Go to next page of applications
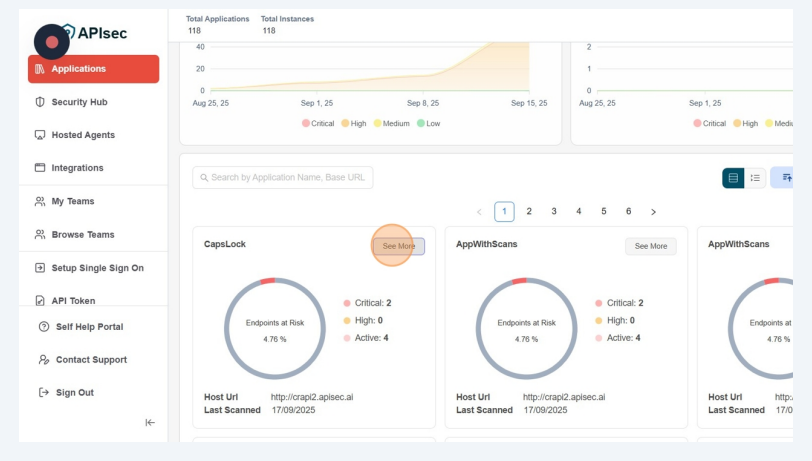812x461 pixels. (653, 212)
